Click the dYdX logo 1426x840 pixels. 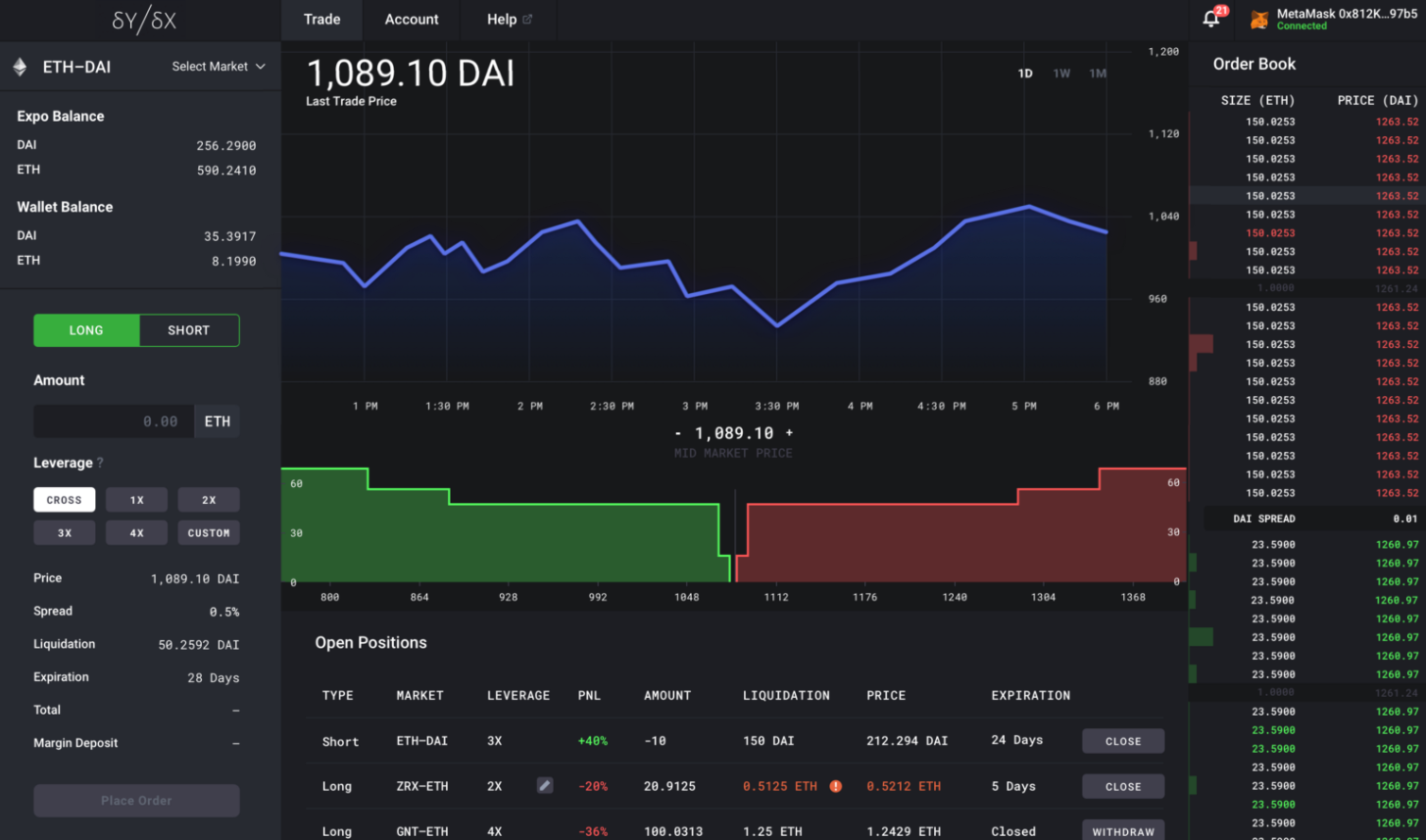coord(143,20)
